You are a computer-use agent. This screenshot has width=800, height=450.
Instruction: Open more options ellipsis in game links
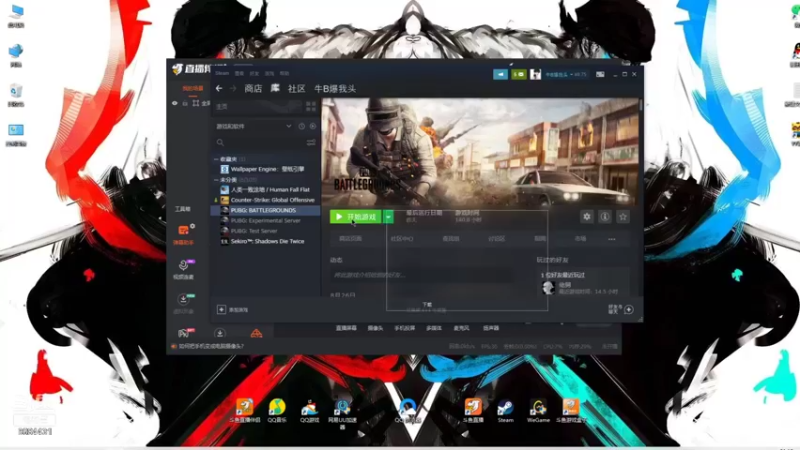(x=612, y=239)
